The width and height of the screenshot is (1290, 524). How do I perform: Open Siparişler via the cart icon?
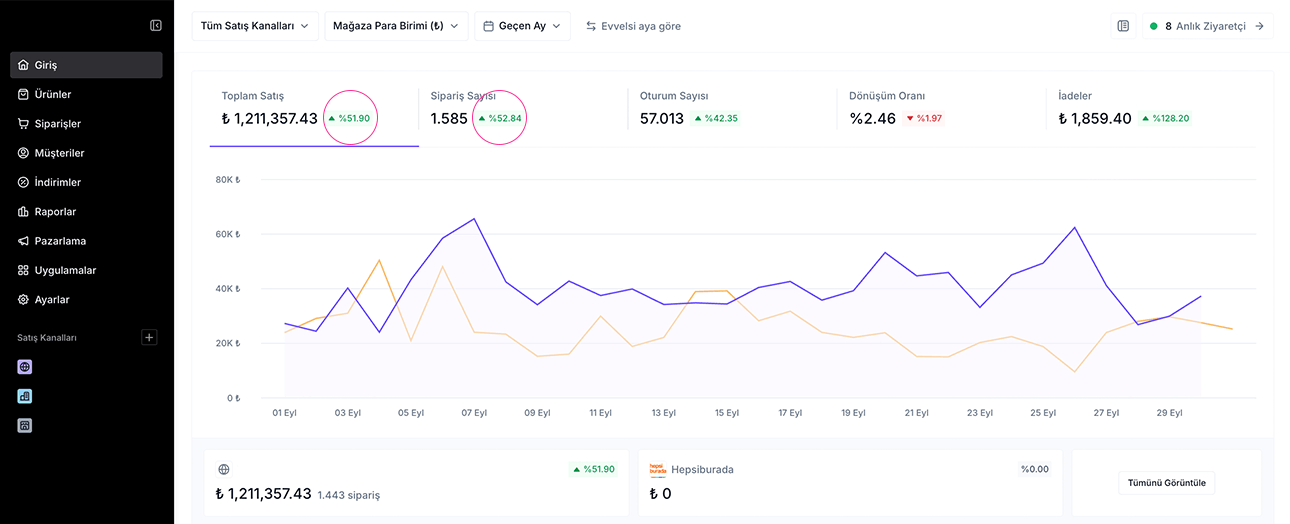[x=24, y=124]
